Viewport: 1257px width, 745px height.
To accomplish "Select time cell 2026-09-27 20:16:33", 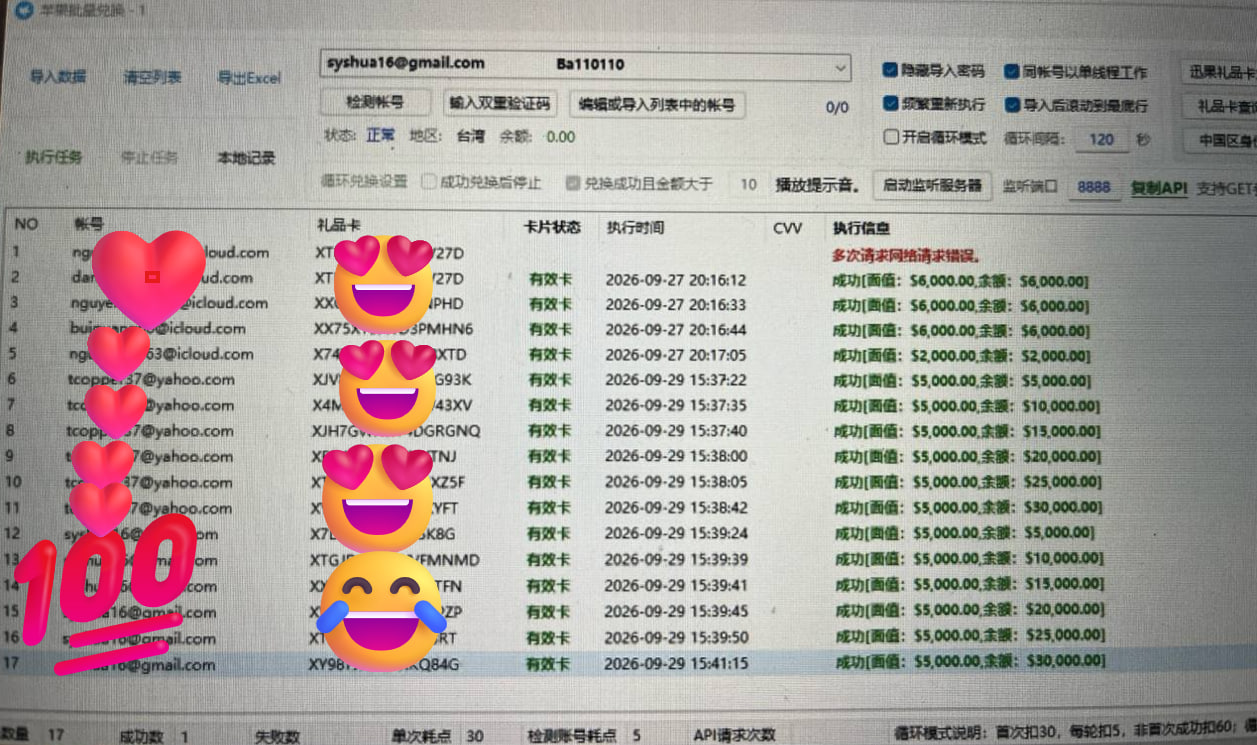I will [x=675, y=305].
